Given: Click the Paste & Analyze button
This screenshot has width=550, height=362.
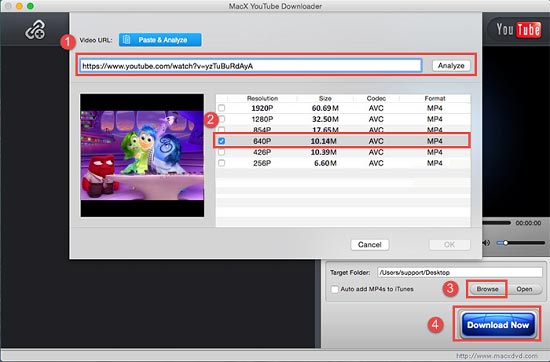Looking at the screenshot, I should pos(160,40).
